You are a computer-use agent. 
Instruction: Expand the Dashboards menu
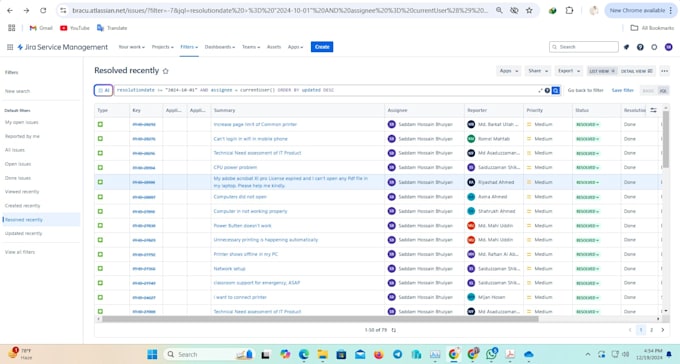point(220,47)
